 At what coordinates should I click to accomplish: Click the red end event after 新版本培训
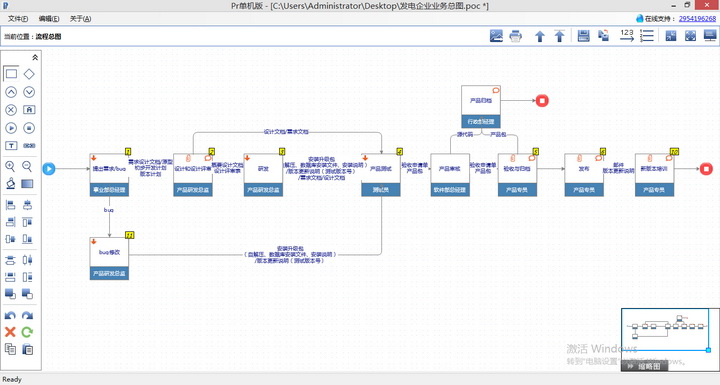tap(706, 169)
